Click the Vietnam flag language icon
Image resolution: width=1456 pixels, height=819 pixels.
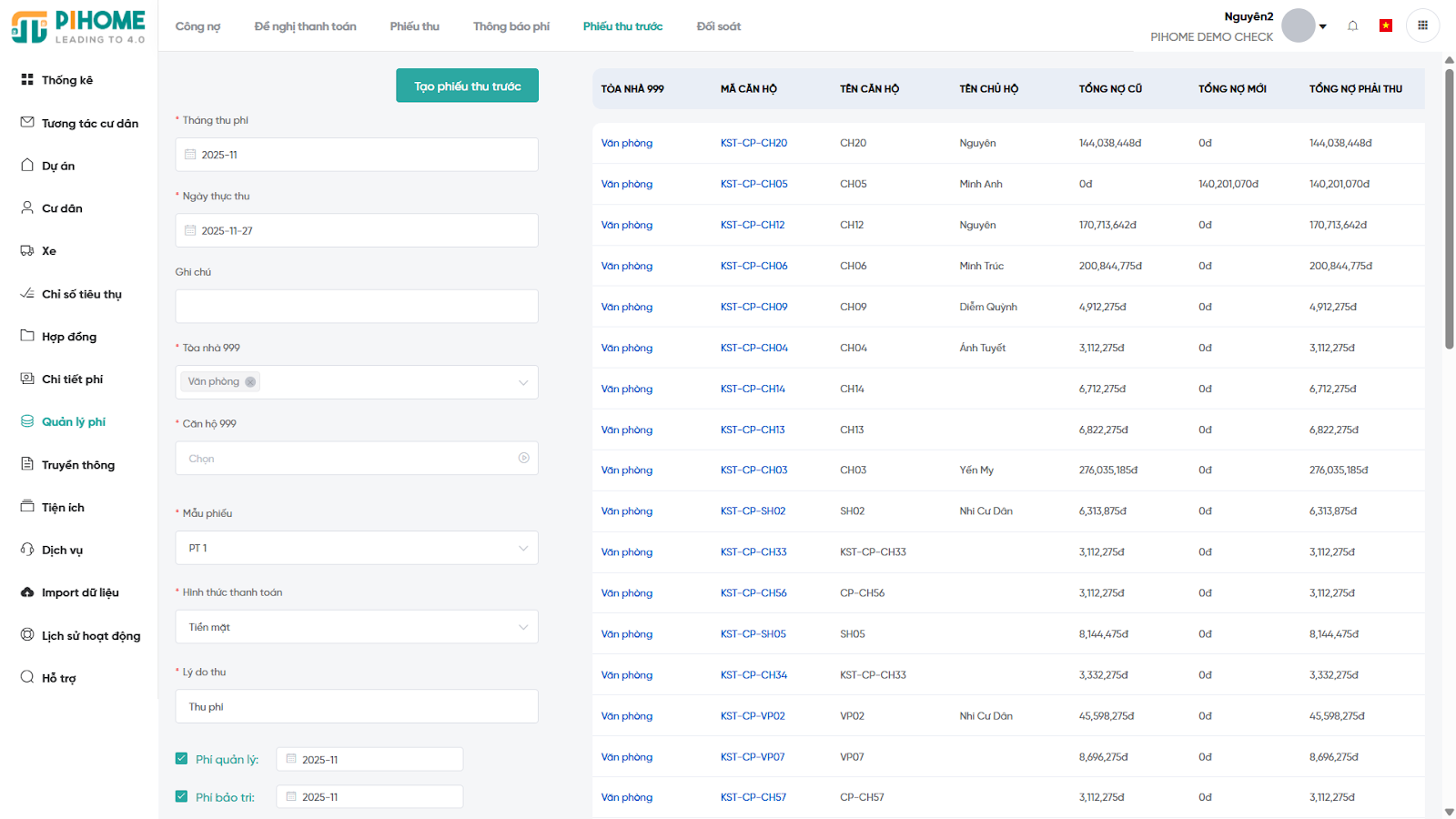point(1386,25)
